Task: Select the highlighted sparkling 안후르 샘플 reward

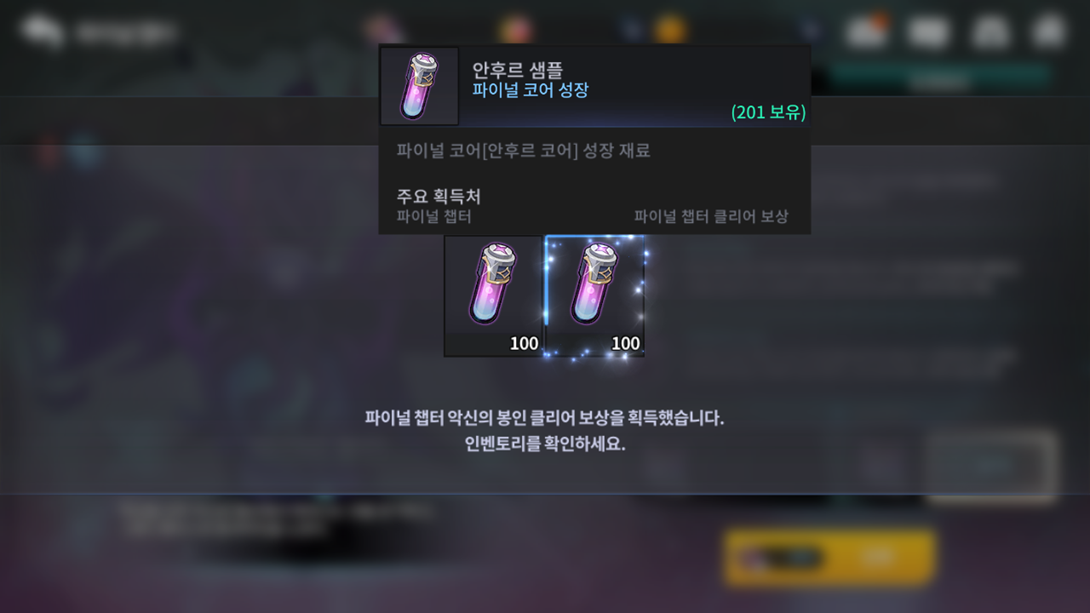Action: coord(595,295)
